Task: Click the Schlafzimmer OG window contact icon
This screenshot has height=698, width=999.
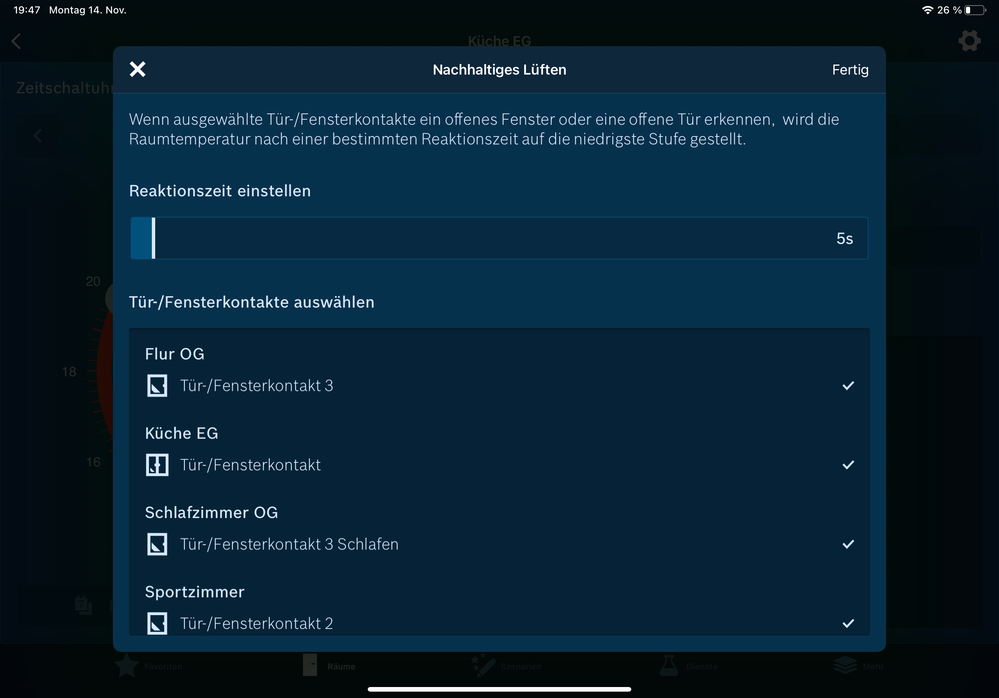Action: (x=157, y=544)
